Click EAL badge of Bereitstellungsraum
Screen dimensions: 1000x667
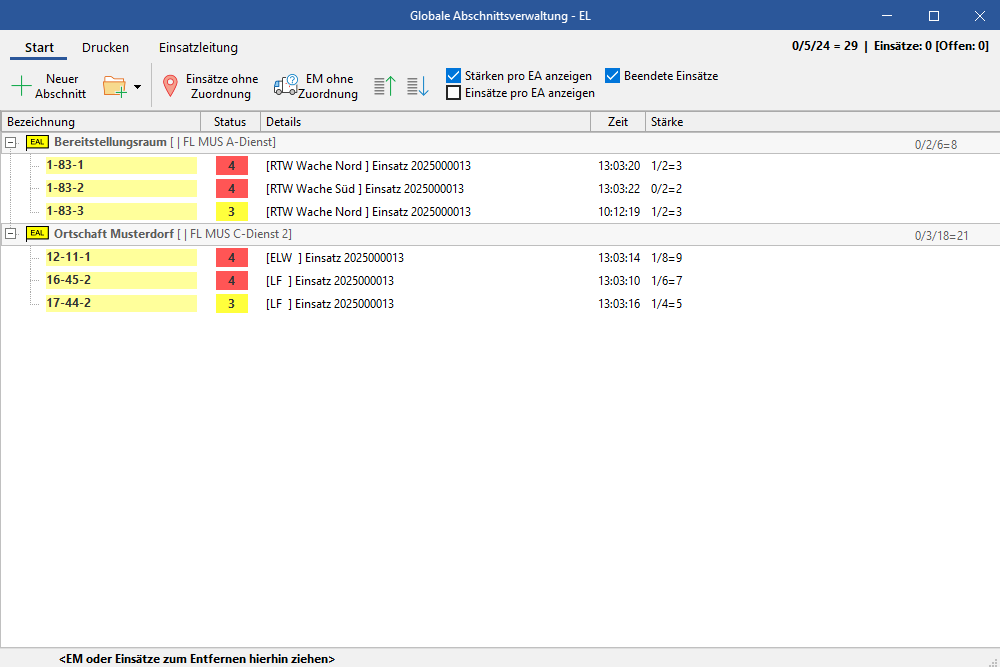click(37, 142)
